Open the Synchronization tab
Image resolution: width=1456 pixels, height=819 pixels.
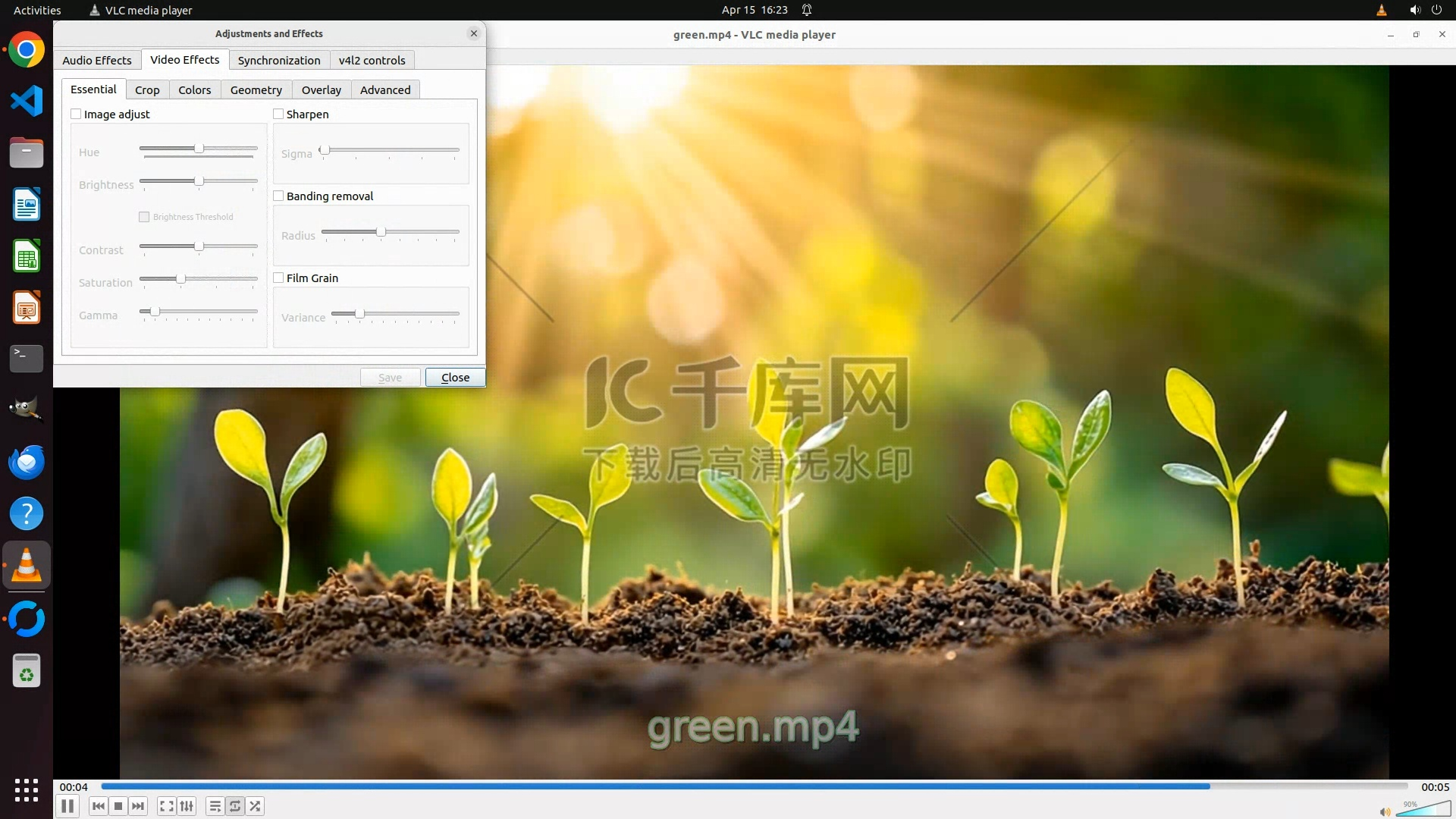pyautogui.click(x=279, y=61)
